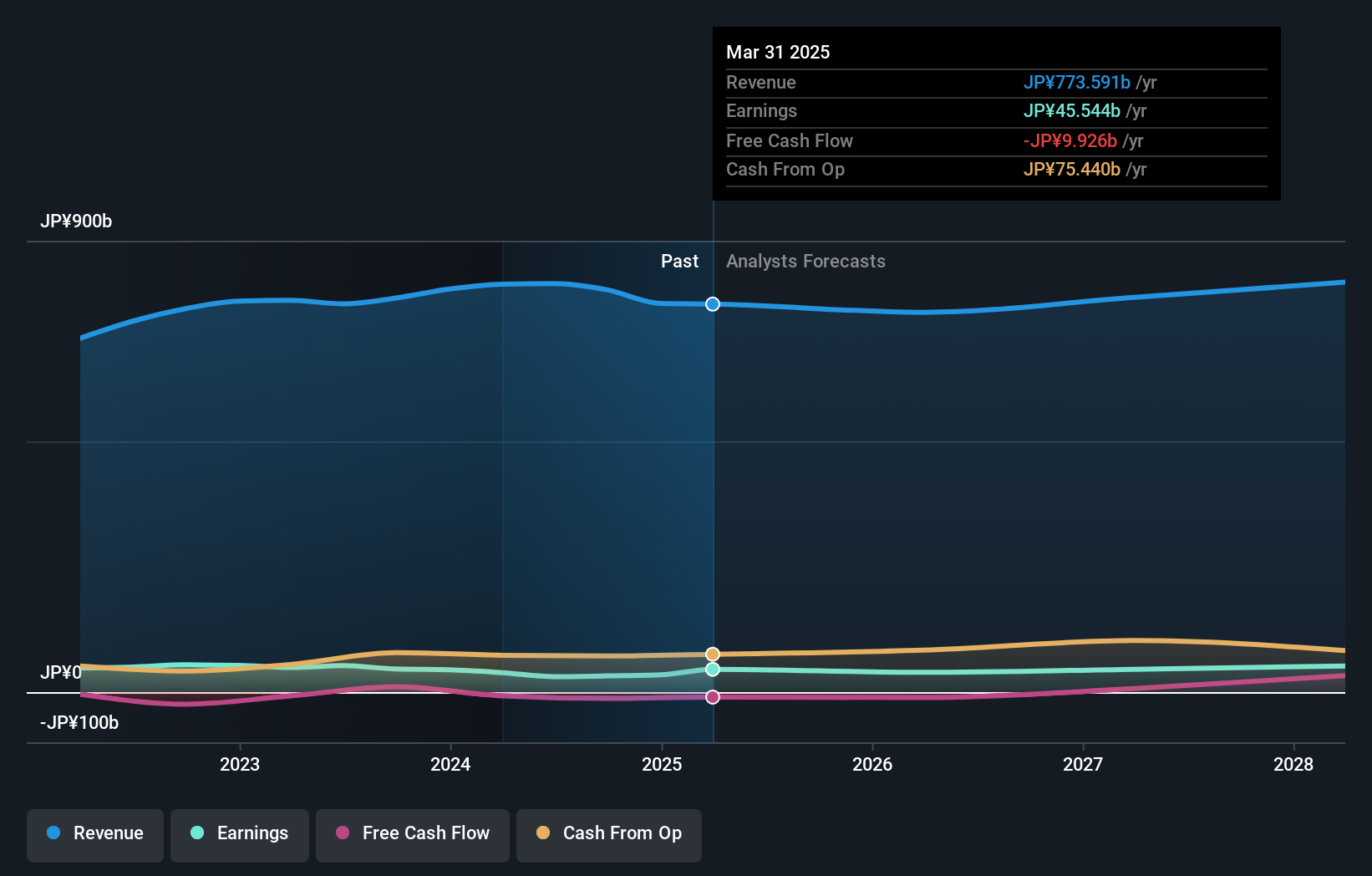The width and height of the screenshot is (1372, 876).
Task: Click the JP¥75.440b cash from op value
Action: 1072,169
